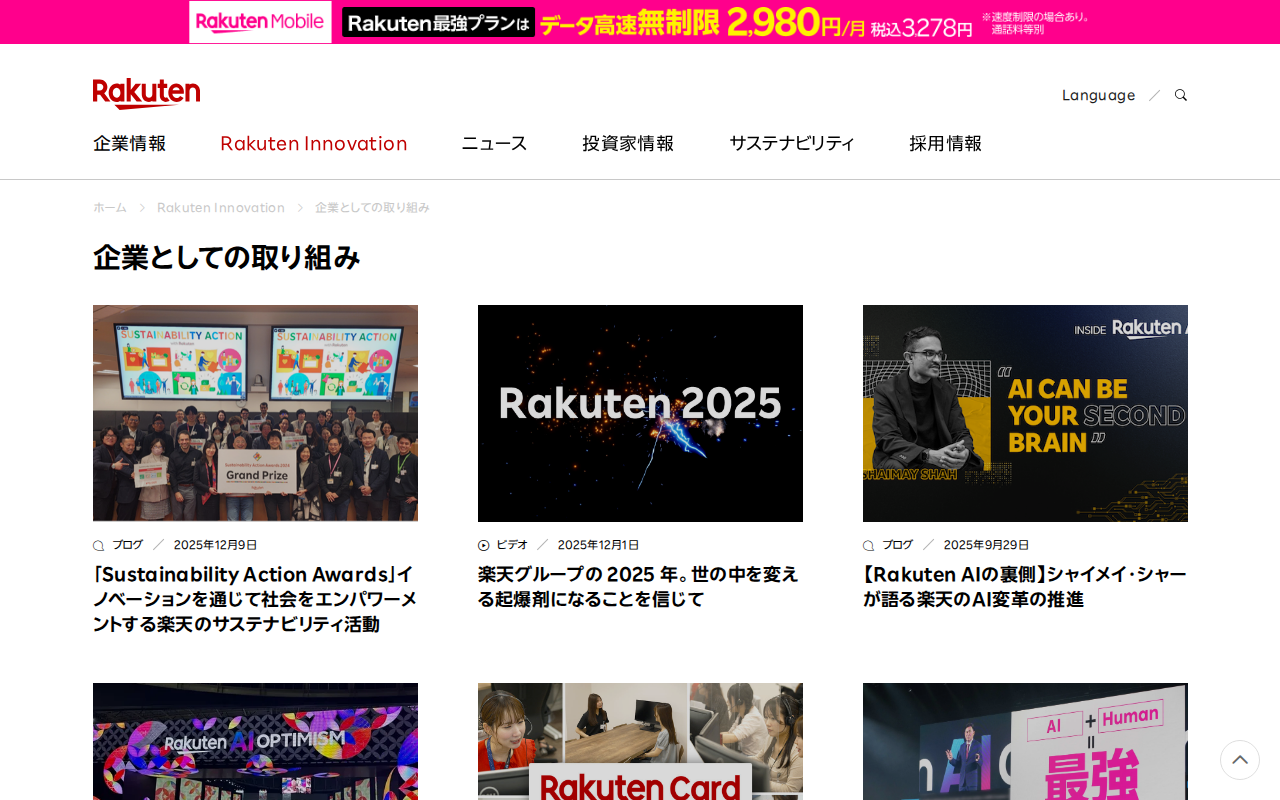The width and height of the screenshot is (1280, 800).
Task: Open the Sustainability Action Awards article title
Action: point(255,599)
